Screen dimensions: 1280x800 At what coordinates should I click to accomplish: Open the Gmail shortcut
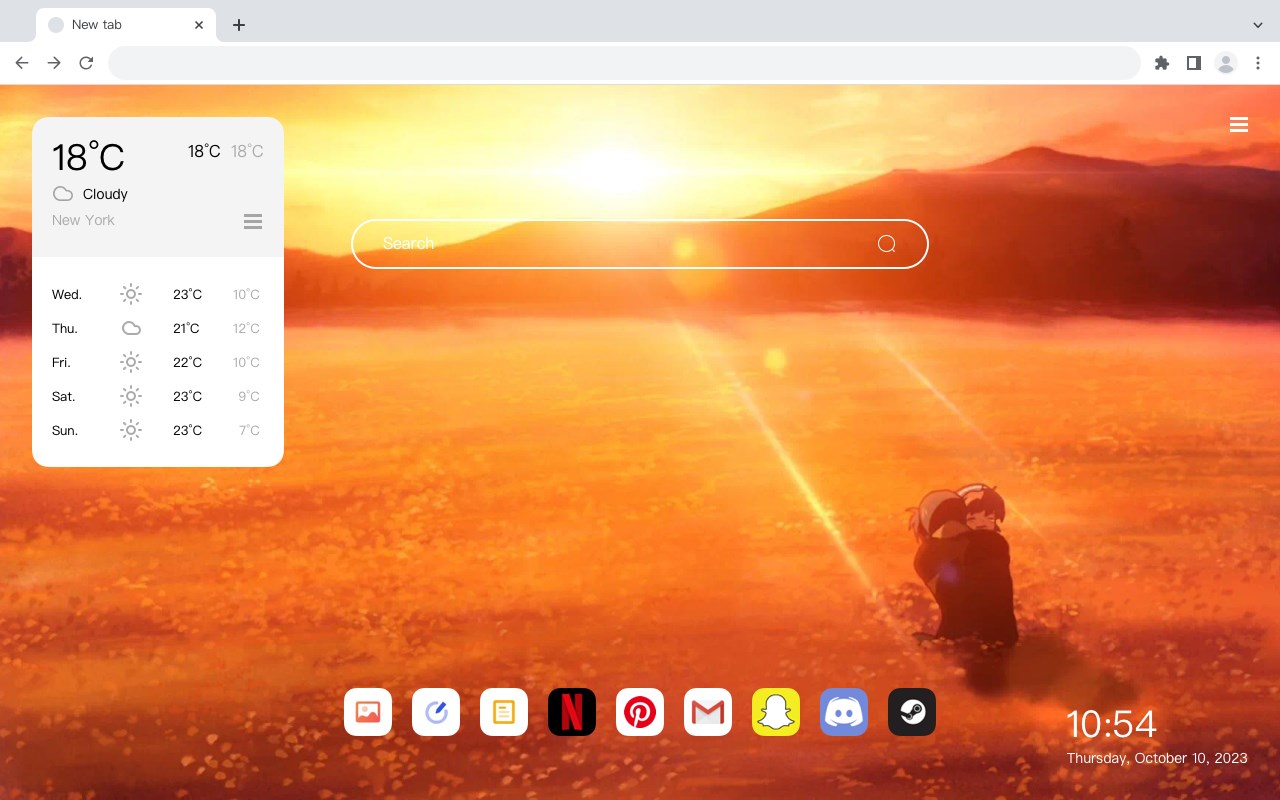pos(708,712)
